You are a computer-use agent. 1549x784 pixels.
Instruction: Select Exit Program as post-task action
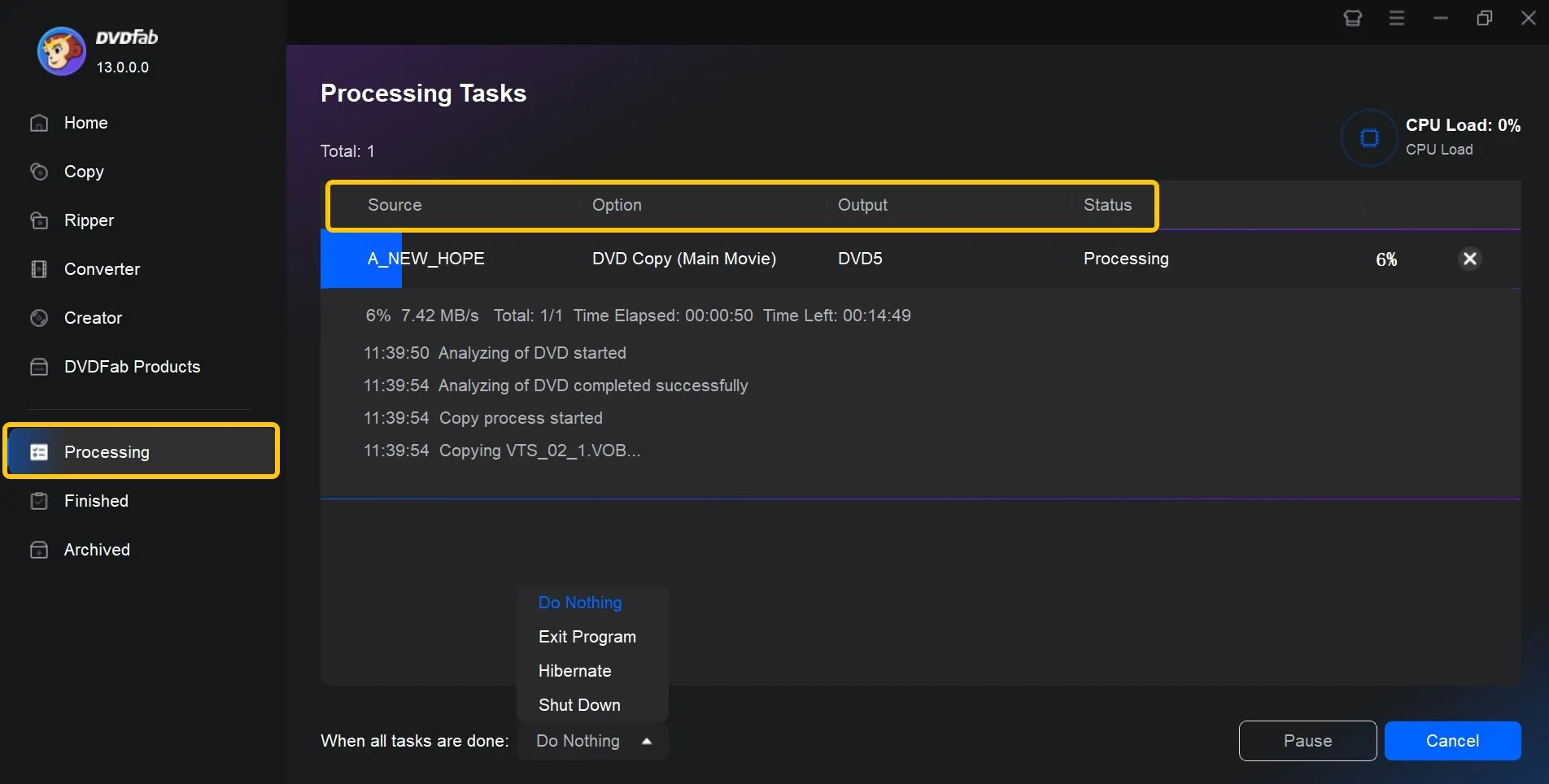coord(587,636)
